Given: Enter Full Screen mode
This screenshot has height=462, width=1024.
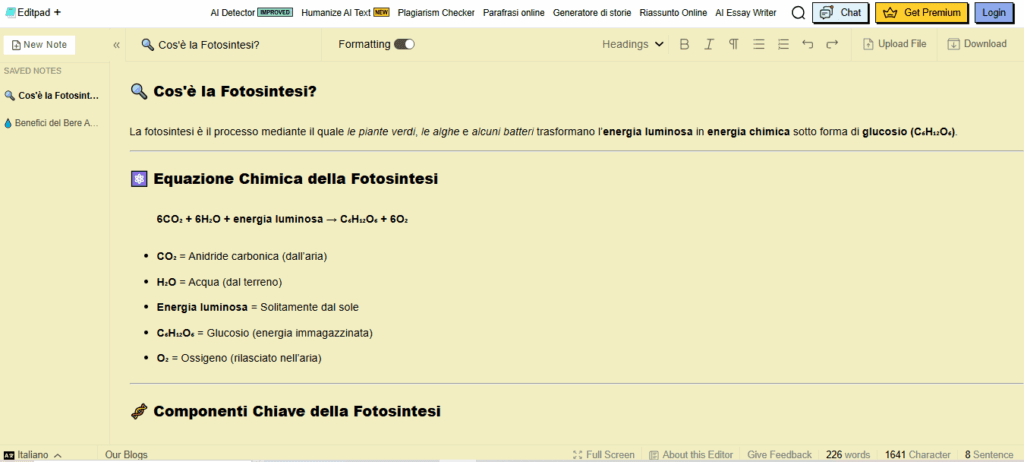Looking at the screenshot, I should point(602,454).
